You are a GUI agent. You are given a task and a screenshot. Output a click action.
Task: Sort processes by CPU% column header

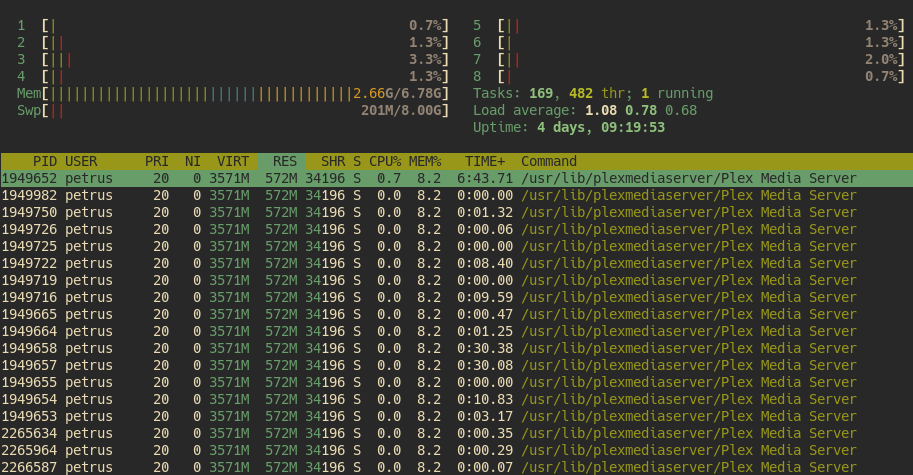point(385,161)
